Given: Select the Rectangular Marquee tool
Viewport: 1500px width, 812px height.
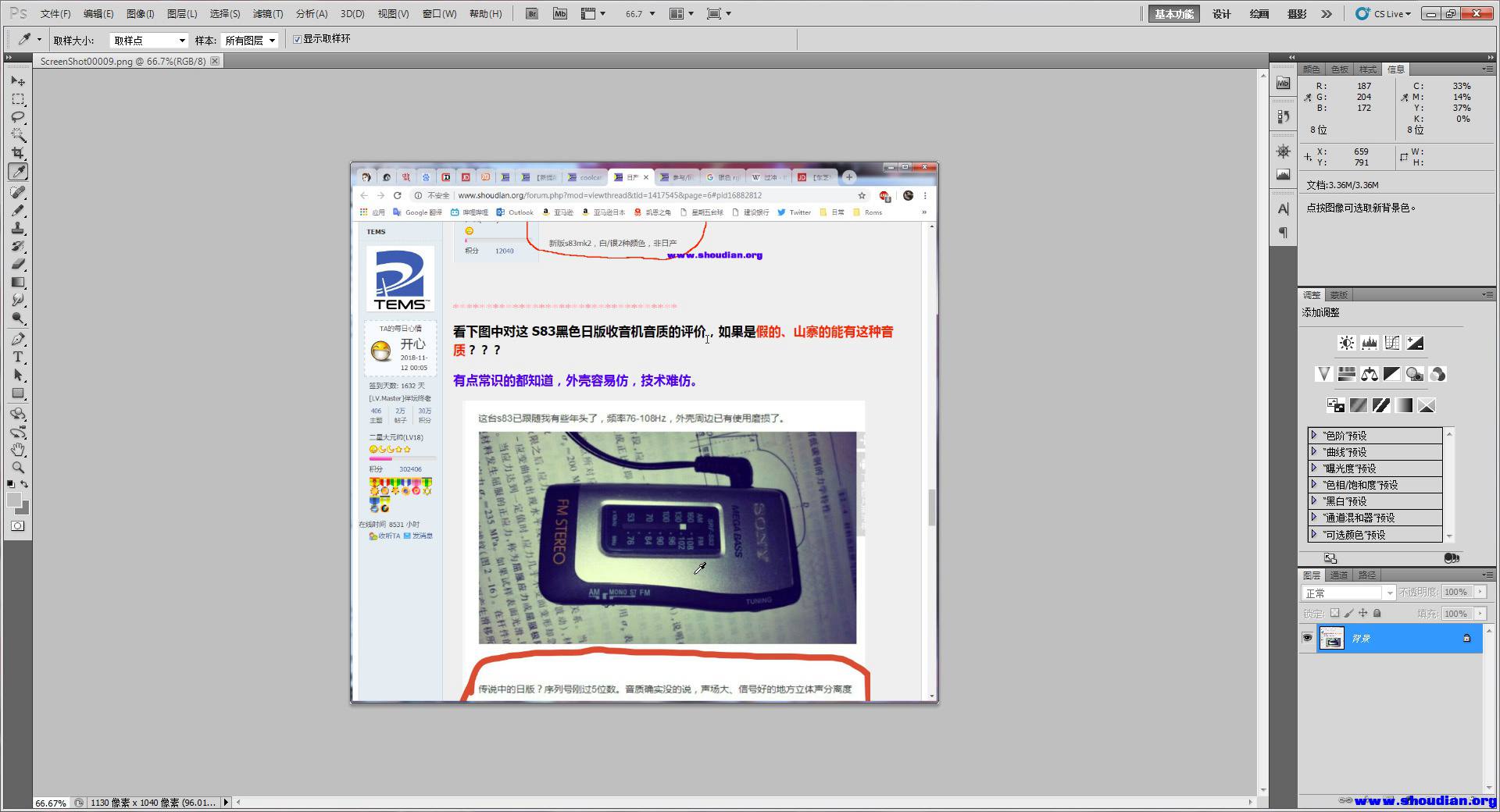Looking at the screenshot, I should 18,99.
